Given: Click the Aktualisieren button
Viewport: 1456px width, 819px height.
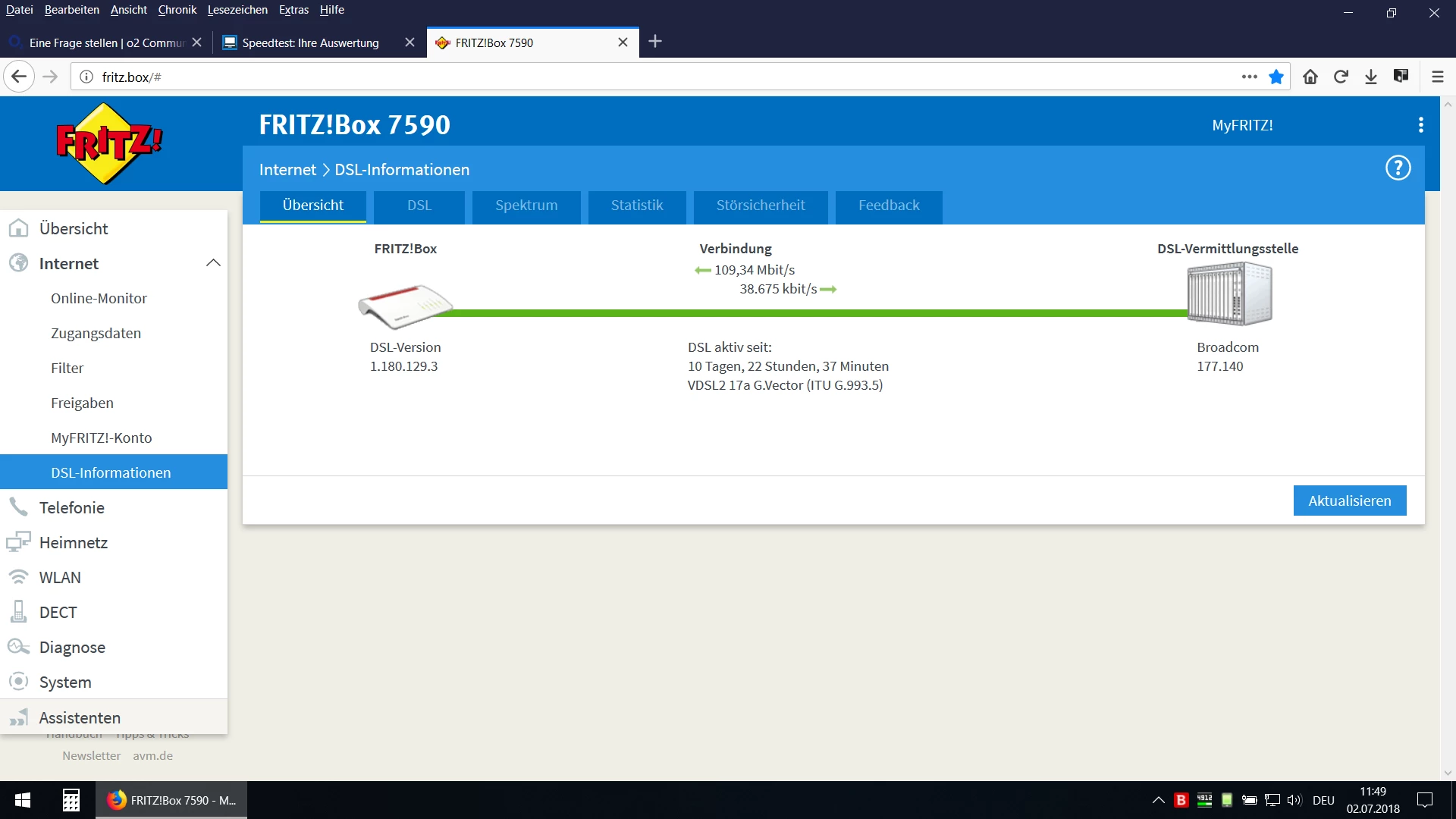Looking at the screenshot, I should coord(1349,500).
